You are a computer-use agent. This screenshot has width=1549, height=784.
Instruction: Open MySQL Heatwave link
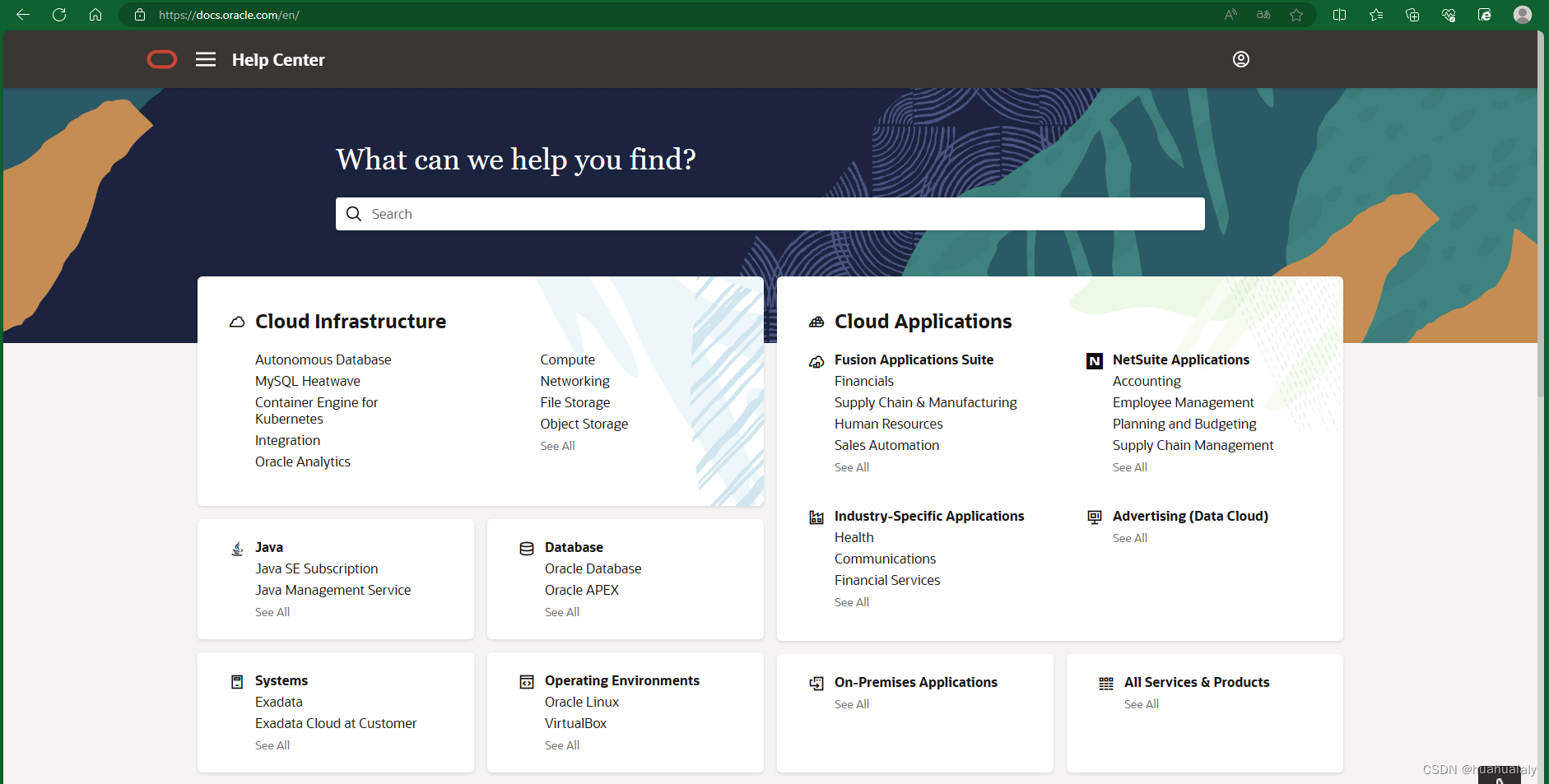pyautogui.click(x=308, y=381)
